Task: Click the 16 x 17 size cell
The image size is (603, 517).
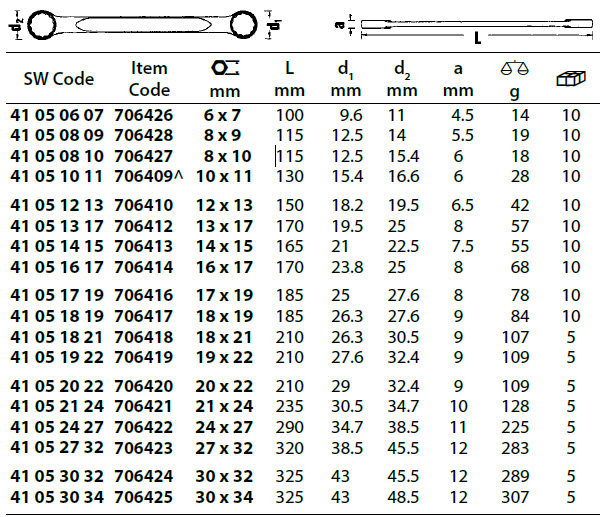Action: point(225,267)
